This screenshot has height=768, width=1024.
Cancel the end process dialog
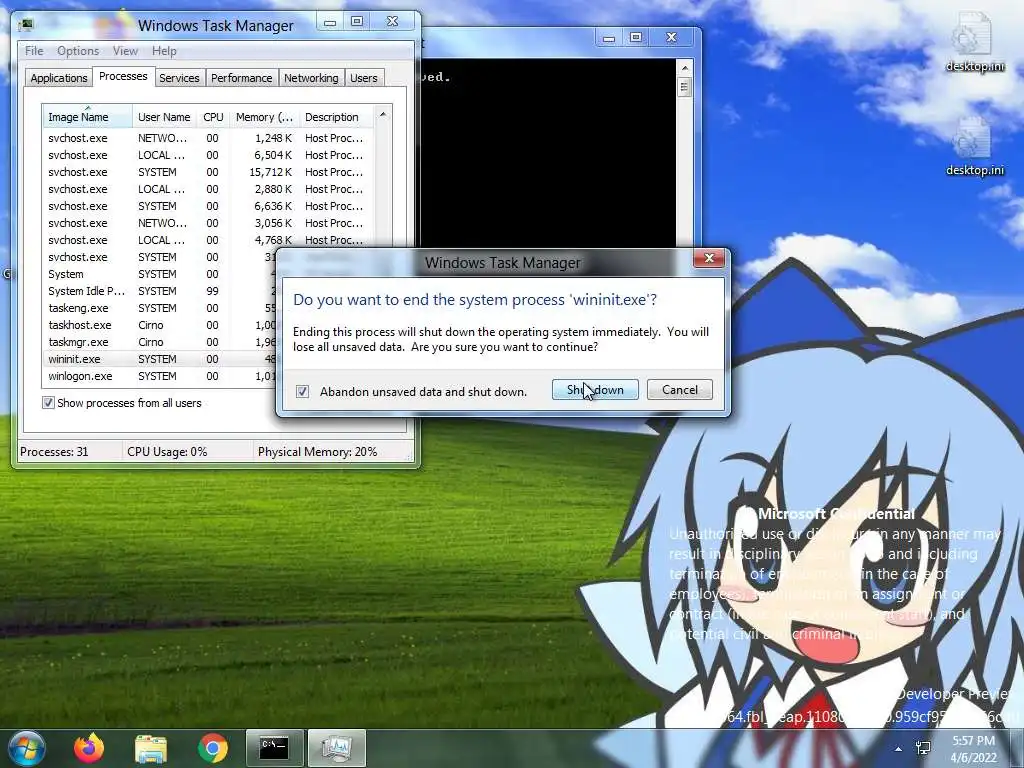tap(679, 390)
